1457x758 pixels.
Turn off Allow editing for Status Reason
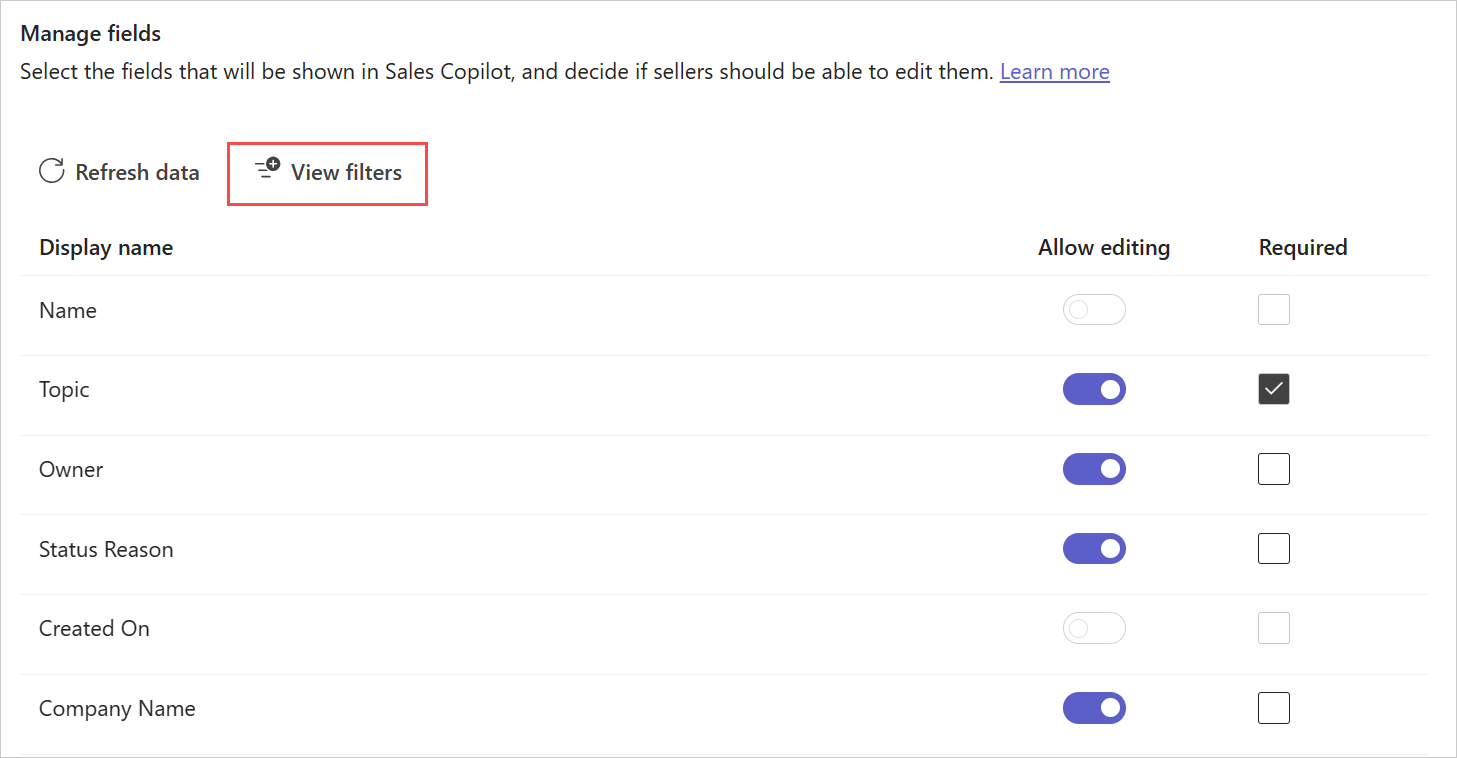point(1094,548)
